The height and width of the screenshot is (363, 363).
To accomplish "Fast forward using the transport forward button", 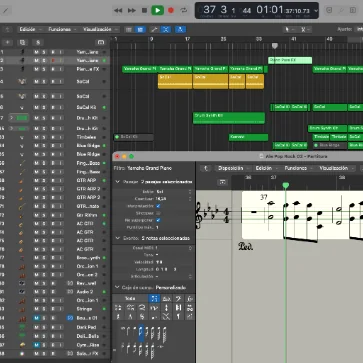I will tap(132, 10).
